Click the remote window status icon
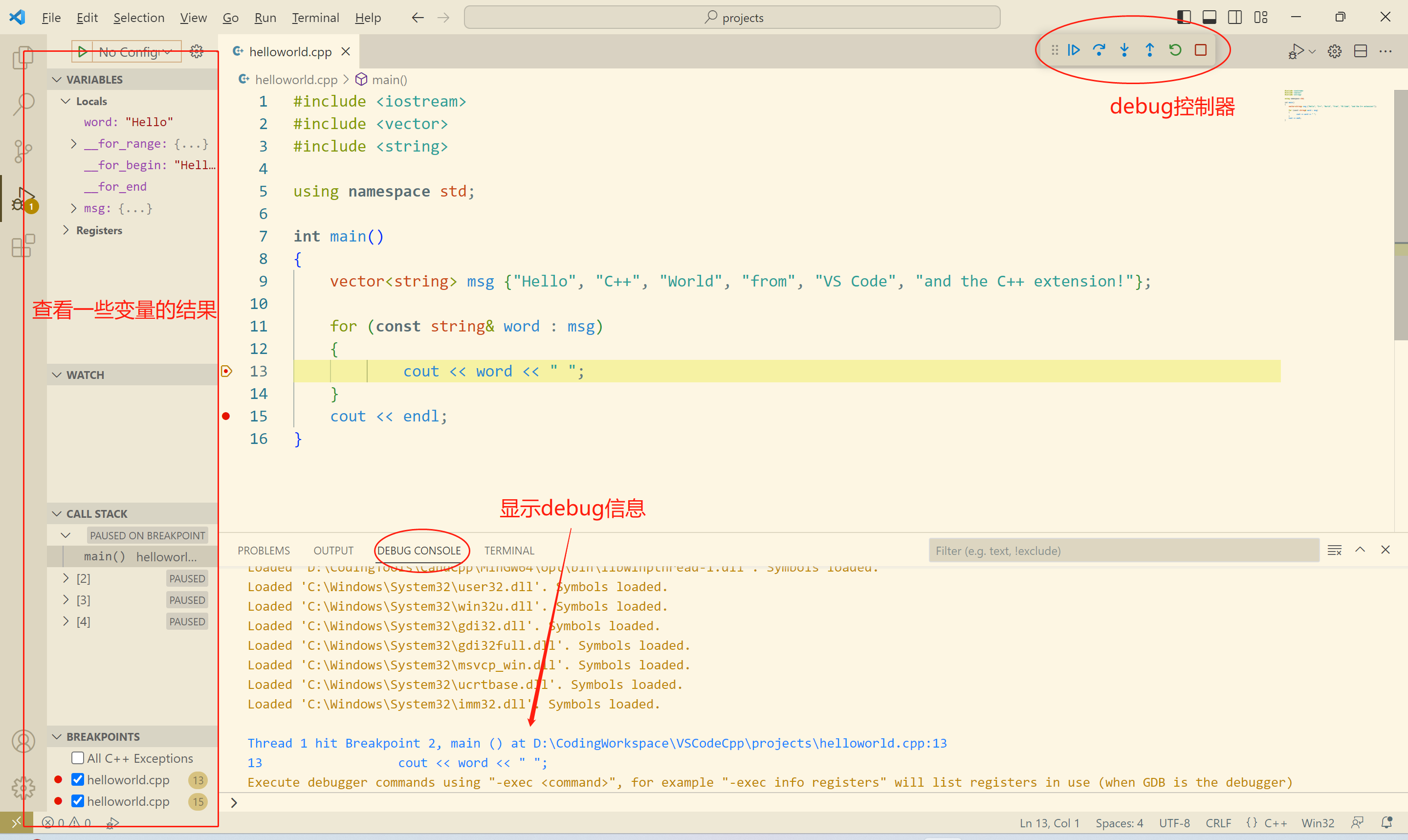Viewport: 1408px width, 840px height. click(16, 822)
